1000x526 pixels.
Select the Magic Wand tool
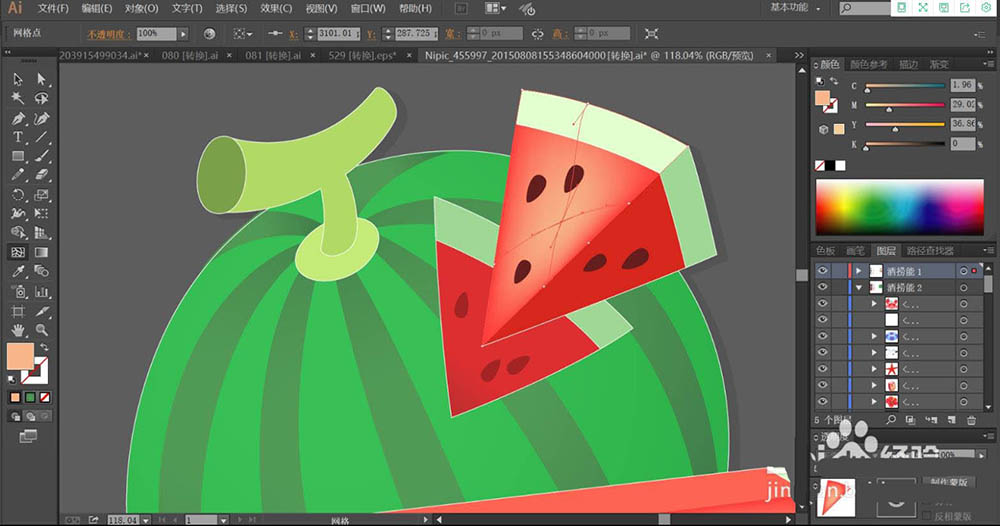pyautogui.click(x=18, y=98)
